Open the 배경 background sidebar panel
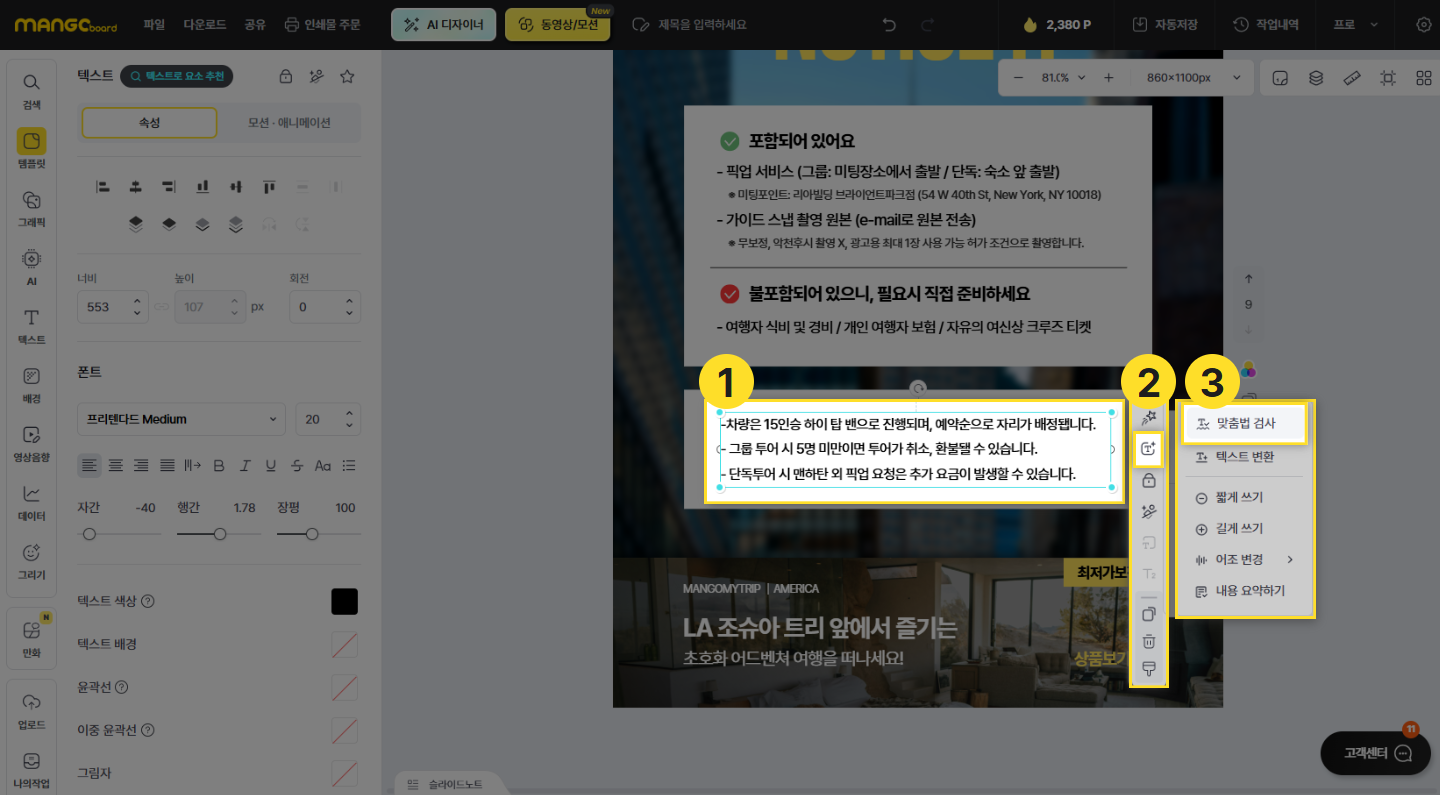1440x795 pixels. tap(31, 384)
